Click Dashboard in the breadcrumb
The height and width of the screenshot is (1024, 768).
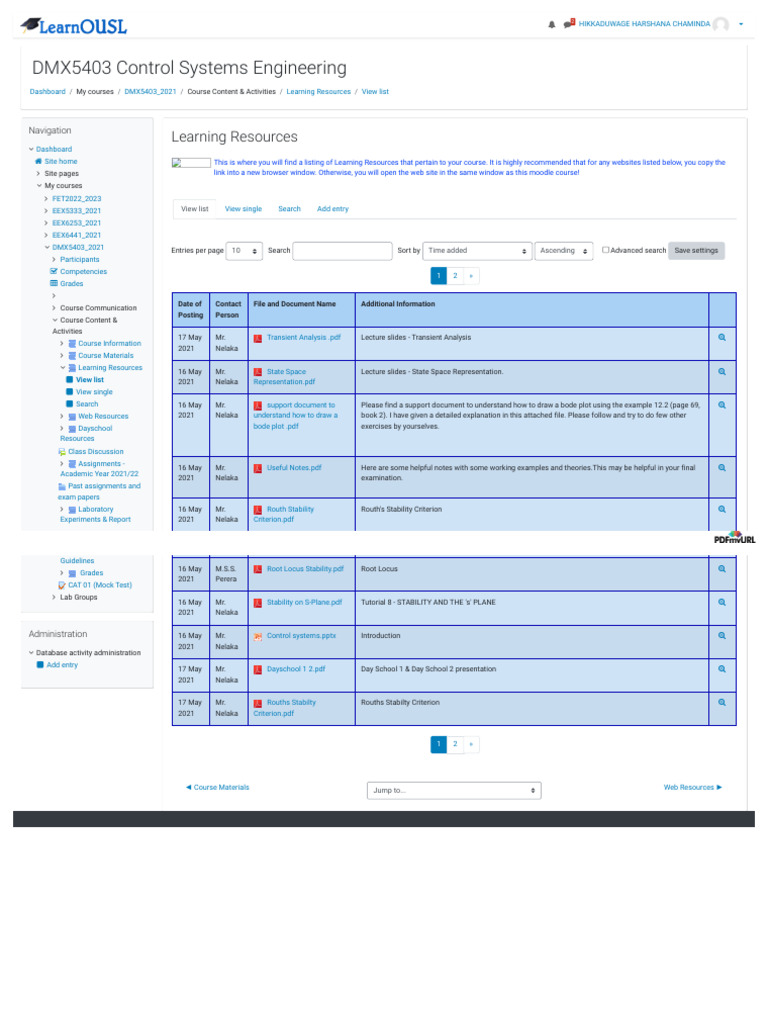[x=48, y=91]
